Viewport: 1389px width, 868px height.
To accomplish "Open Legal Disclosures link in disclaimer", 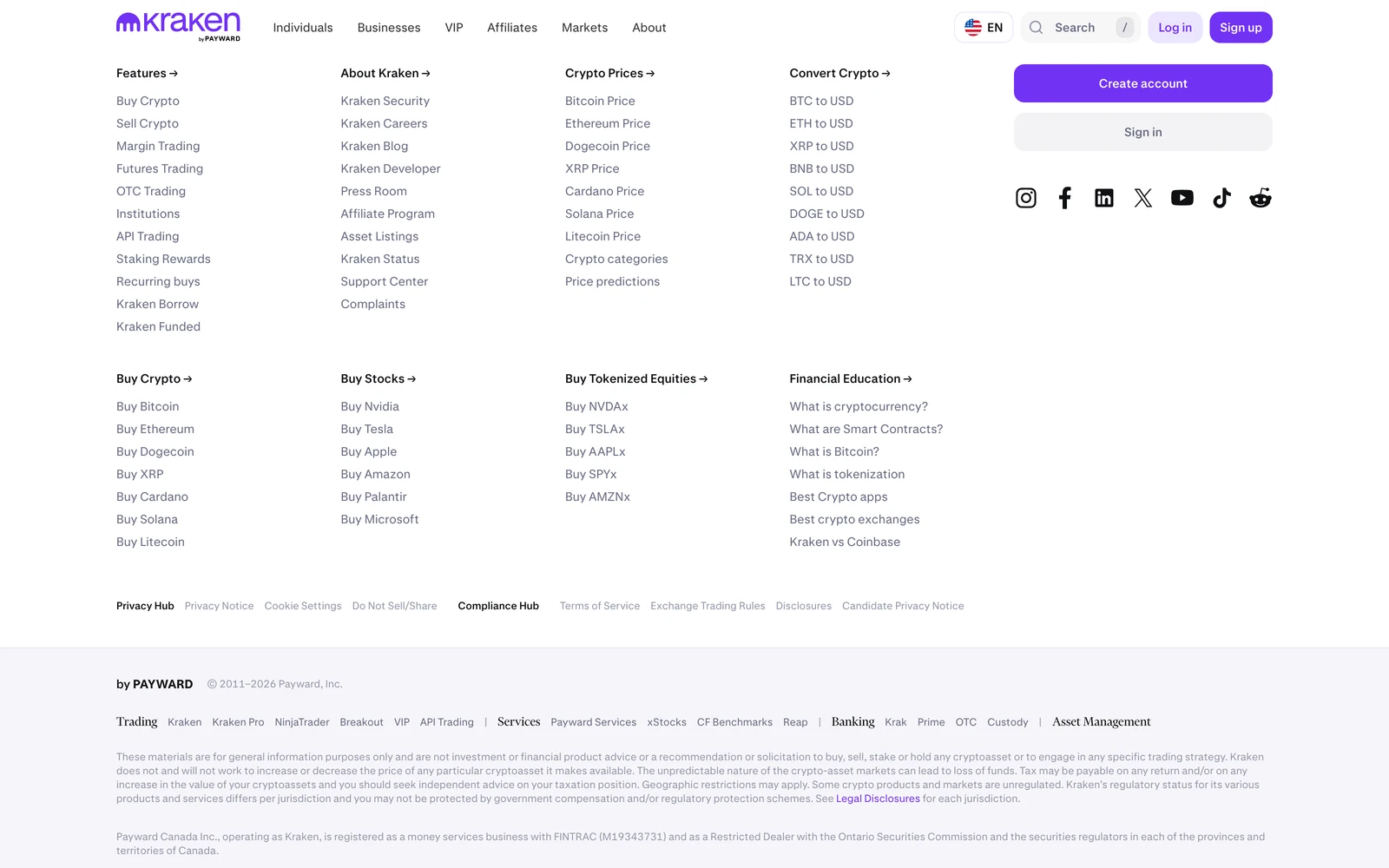I will coord(878,799).
